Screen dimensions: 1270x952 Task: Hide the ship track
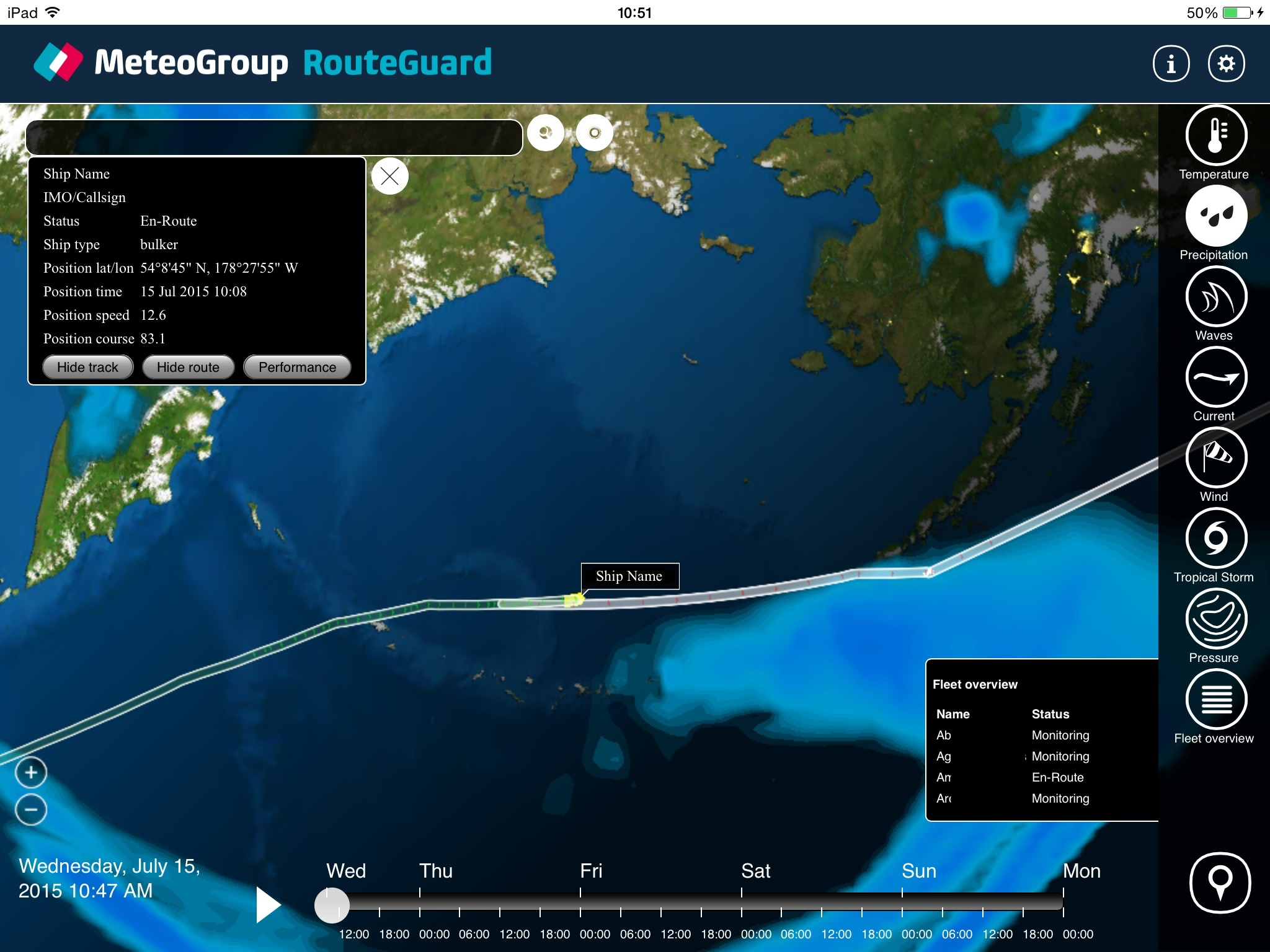click(87, 367)
